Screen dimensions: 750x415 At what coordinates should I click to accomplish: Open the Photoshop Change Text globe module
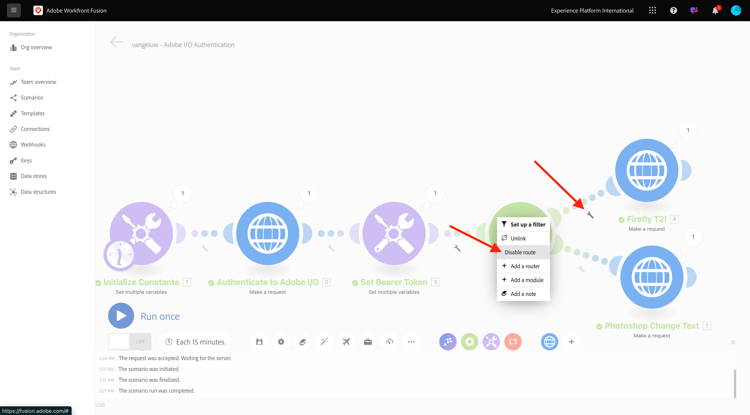pyautogui.click(x=652, y=277)
